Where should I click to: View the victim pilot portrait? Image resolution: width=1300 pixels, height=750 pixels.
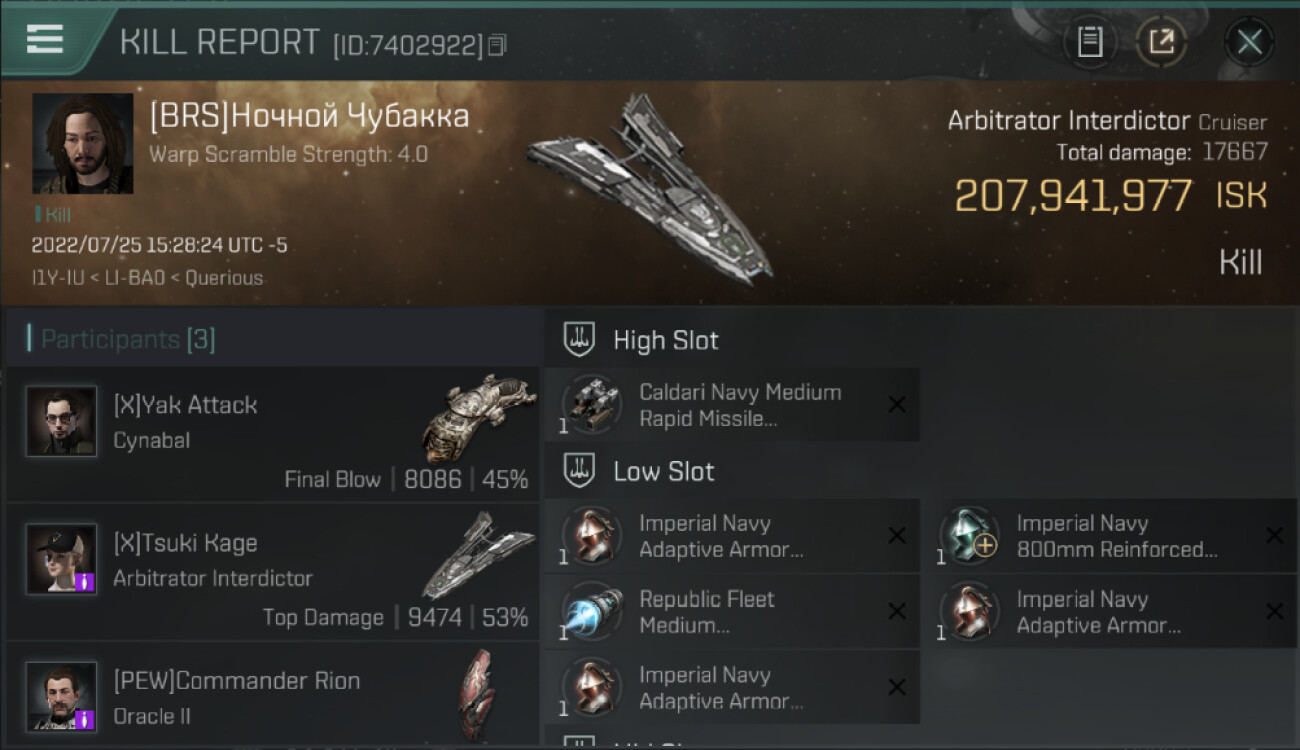tap(83, 143)
